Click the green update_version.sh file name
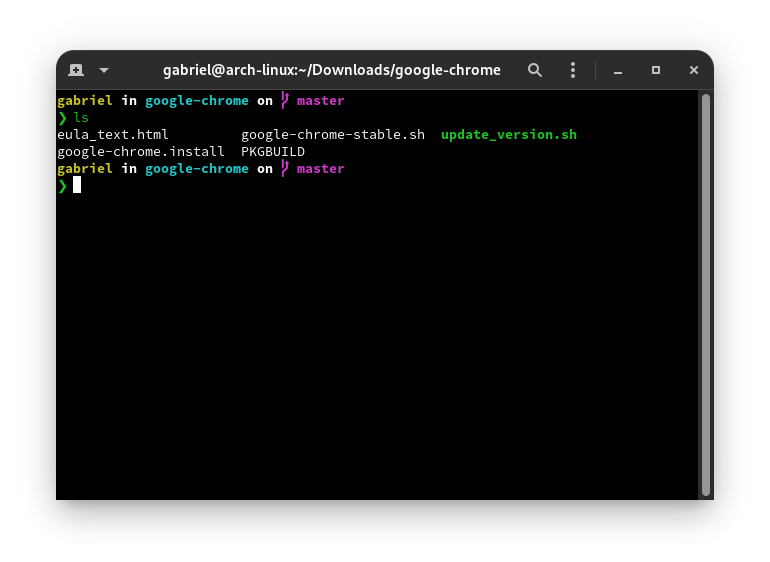Viewport: 770px width, 562px height. [508, 134]
